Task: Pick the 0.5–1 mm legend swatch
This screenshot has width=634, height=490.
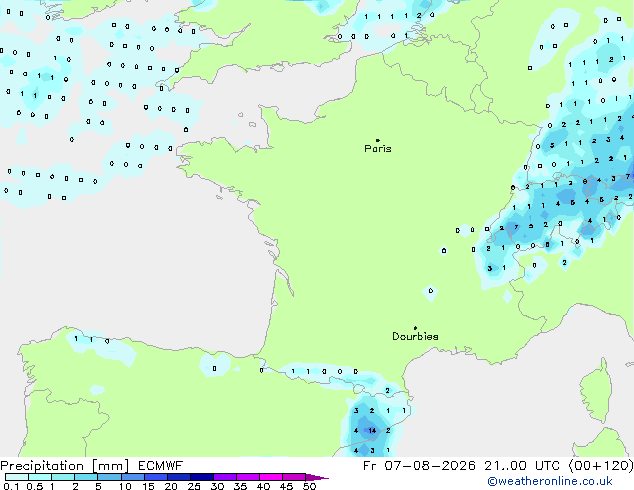Action: point(40,477)
